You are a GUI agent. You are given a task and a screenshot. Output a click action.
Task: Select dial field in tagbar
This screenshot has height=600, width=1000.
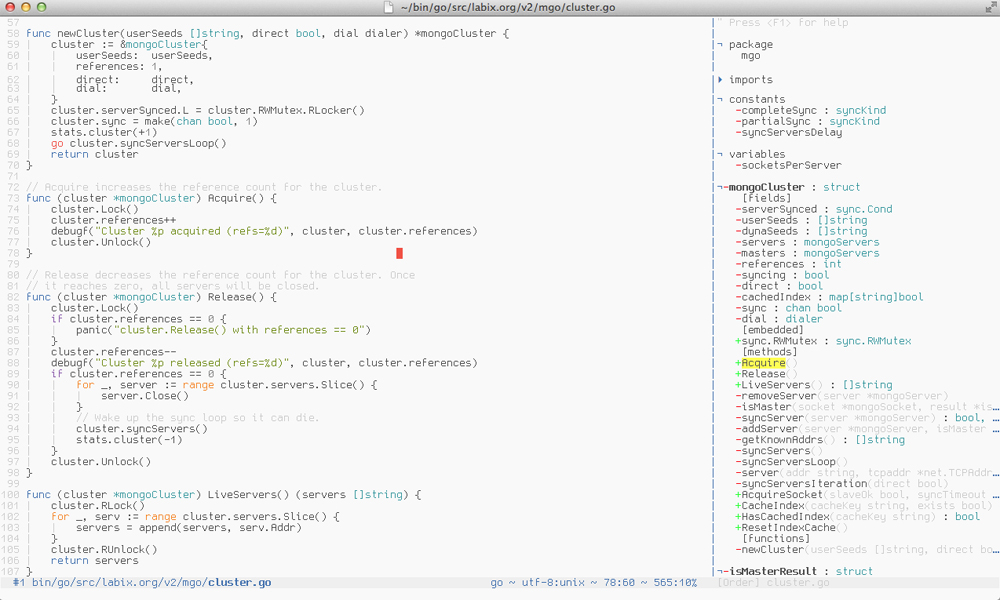tap(754, 319)
